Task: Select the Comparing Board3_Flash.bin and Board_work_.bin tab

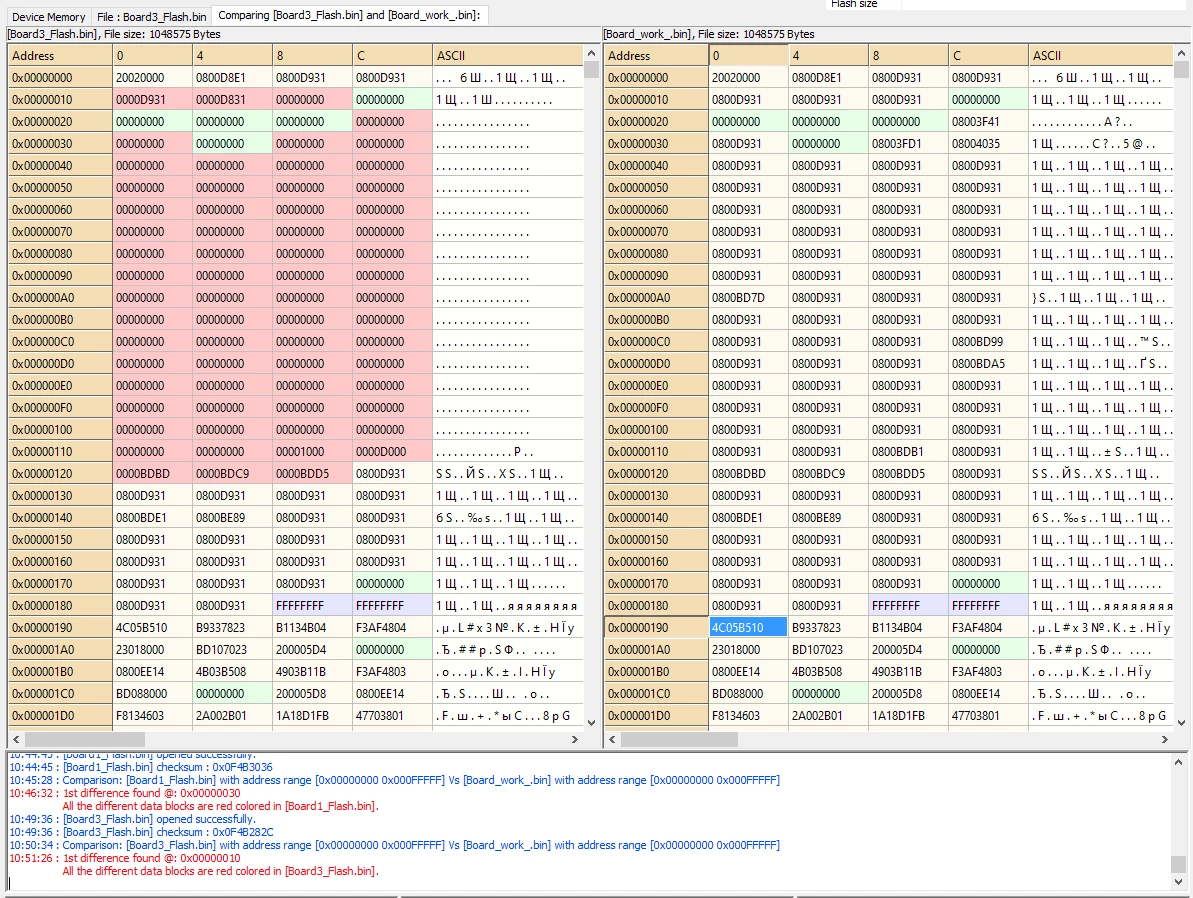Action: [x=349, y=15]
